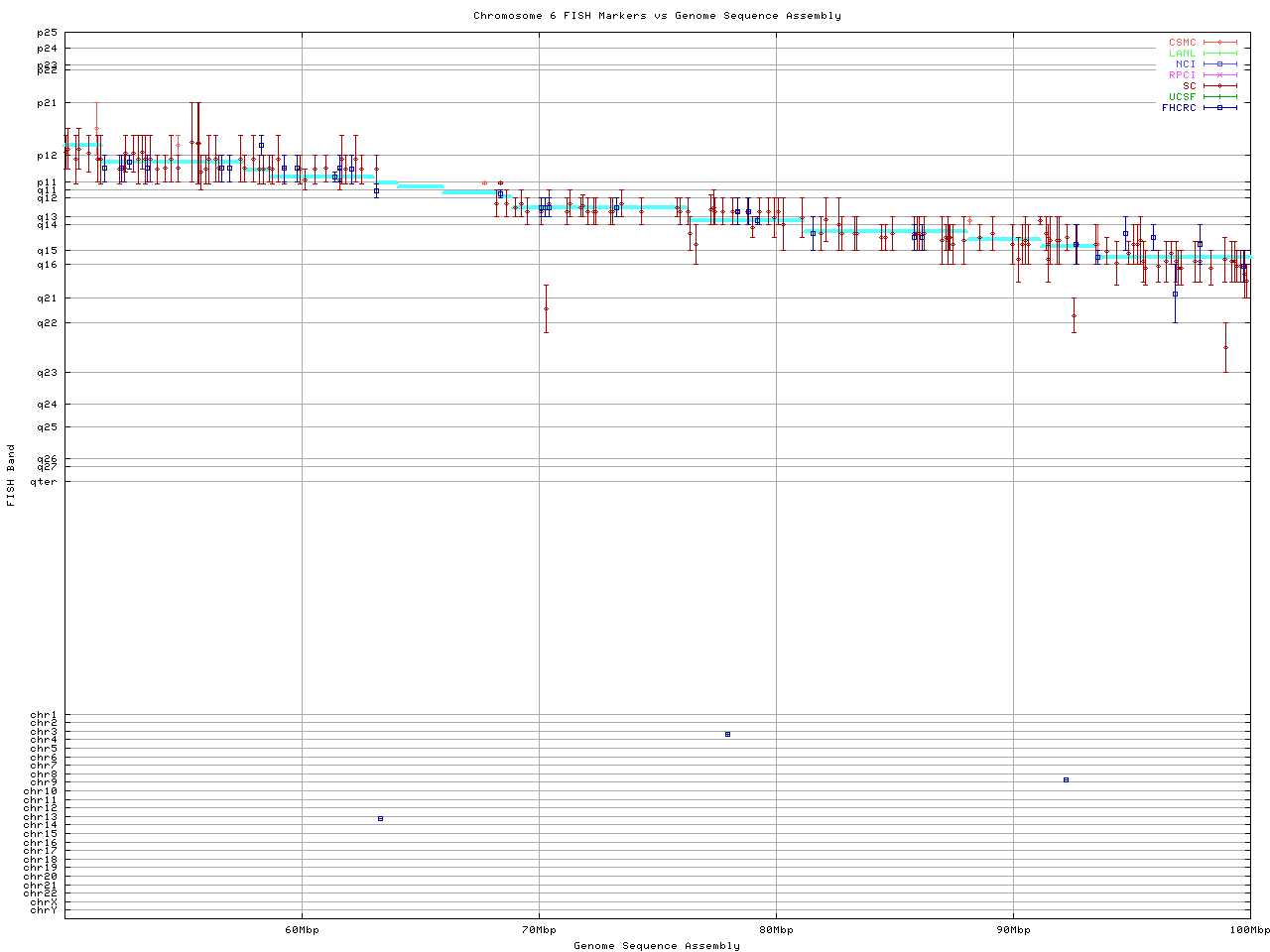Click the red outlier marker at q22 near 92Mbp
This screenshot has height=952, width=1270.
point(1074,315)
